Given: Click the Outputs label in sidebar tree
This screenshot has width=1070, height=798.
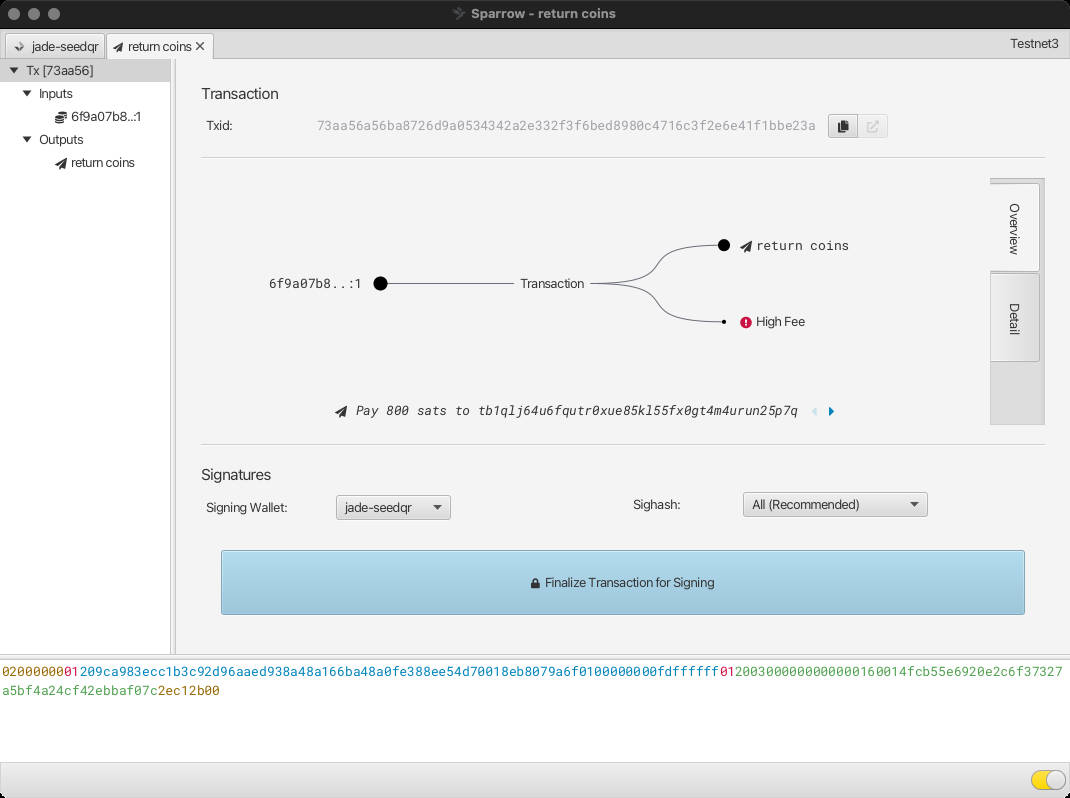Looking at the screenshot, I should [61, 139].
